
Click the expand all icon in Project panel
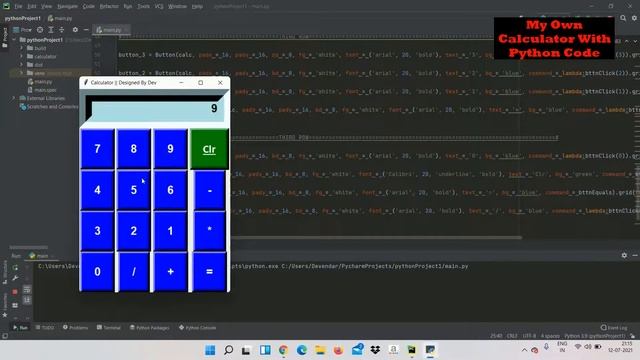click(x=51, y=30)
